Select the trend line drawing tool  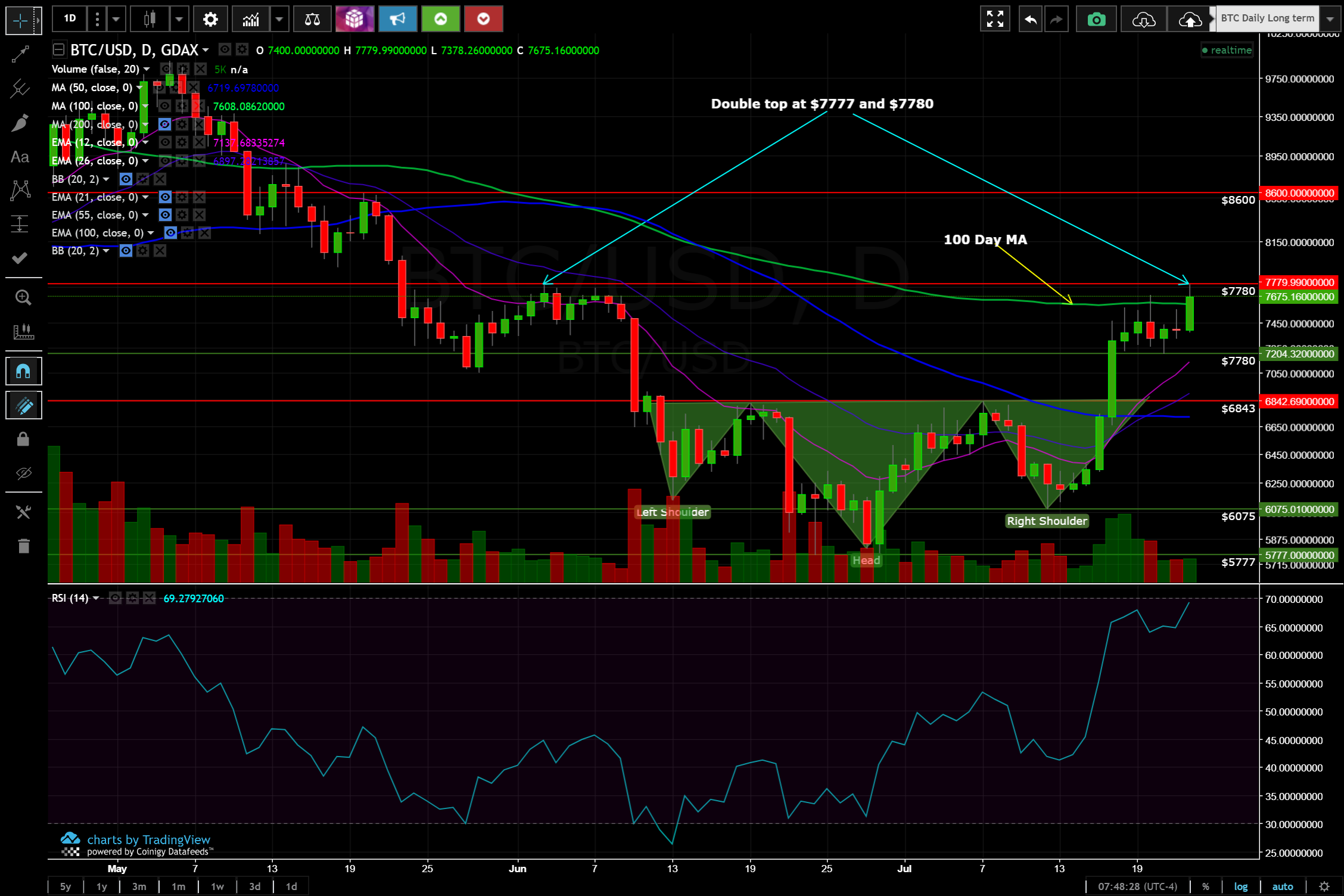pos(20,54)
